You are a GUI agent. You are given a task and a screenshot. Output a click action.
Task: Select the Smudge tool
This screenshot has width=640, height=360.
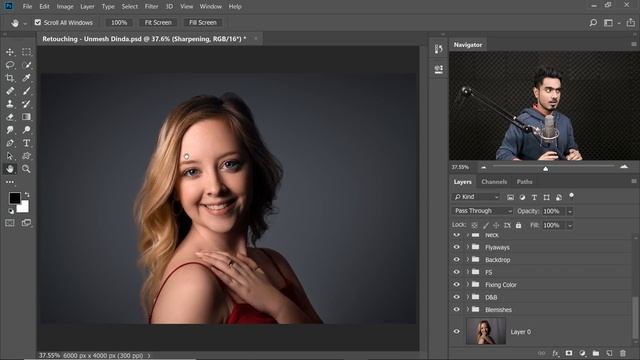click(10, 130)
